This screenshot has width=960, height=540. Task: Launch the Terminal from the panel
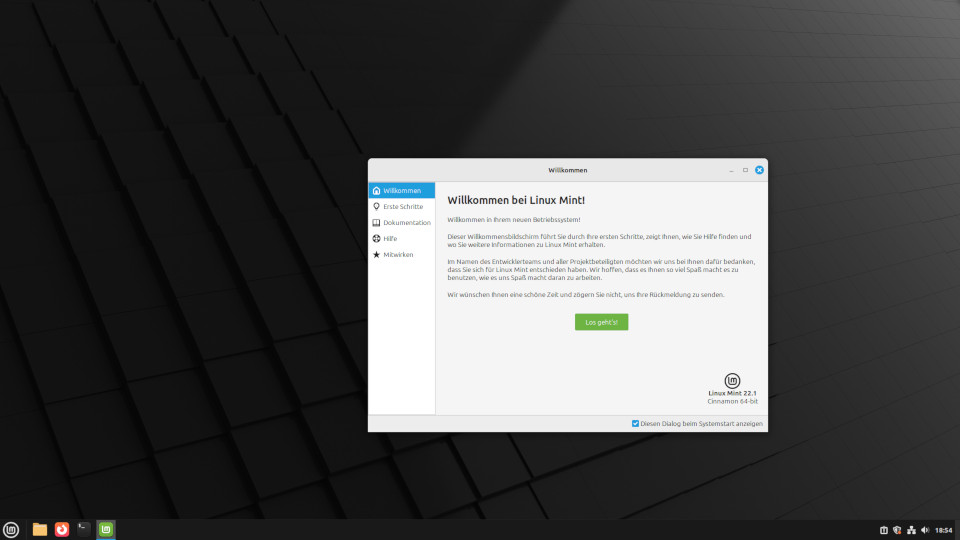click(84, 530)
